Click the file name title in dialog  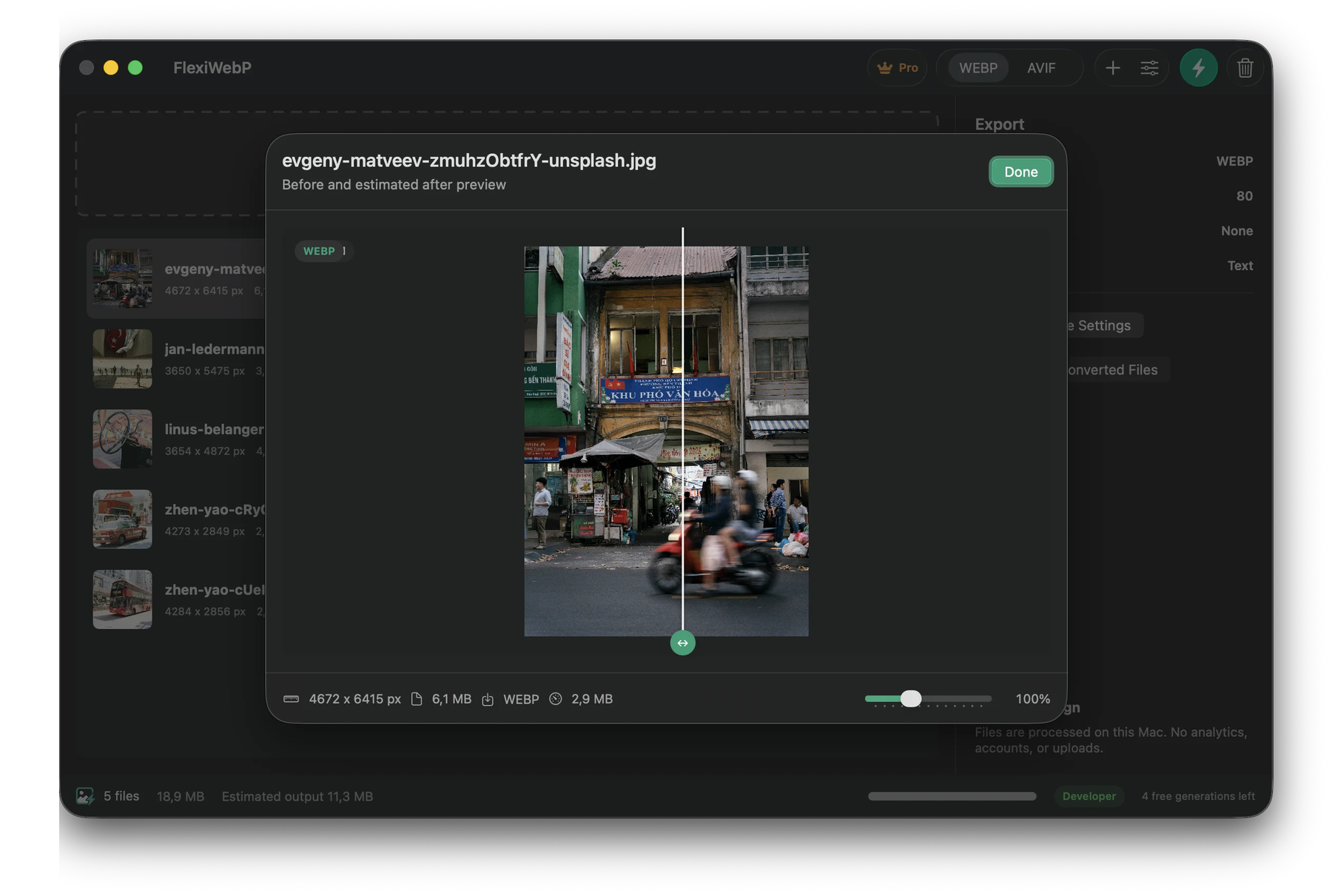tap(469, 161)
